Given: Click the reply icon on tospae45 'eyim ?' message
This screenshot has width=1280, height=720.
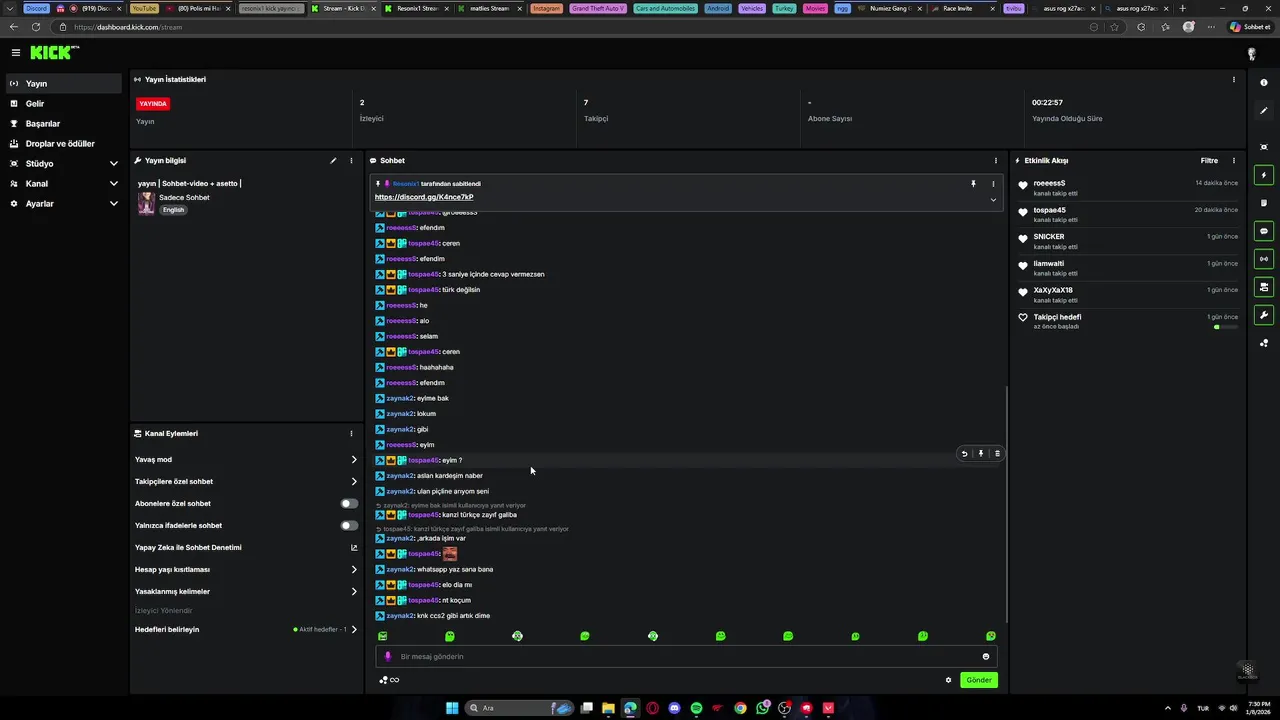Looking at the screenshot, I should tap(964, 453).
